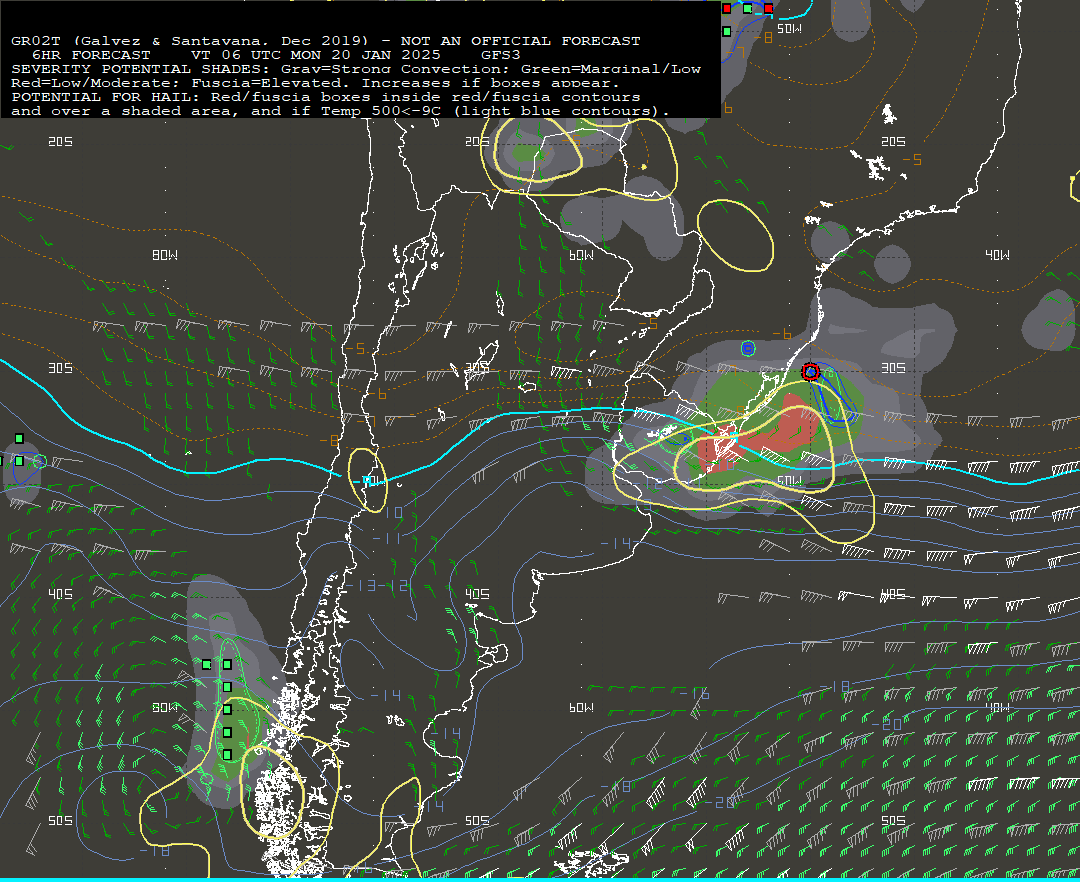Click the yellow dot inside the northern yellow contour
This screenshot has height=882, width=1080.
[x=644, y=167]
